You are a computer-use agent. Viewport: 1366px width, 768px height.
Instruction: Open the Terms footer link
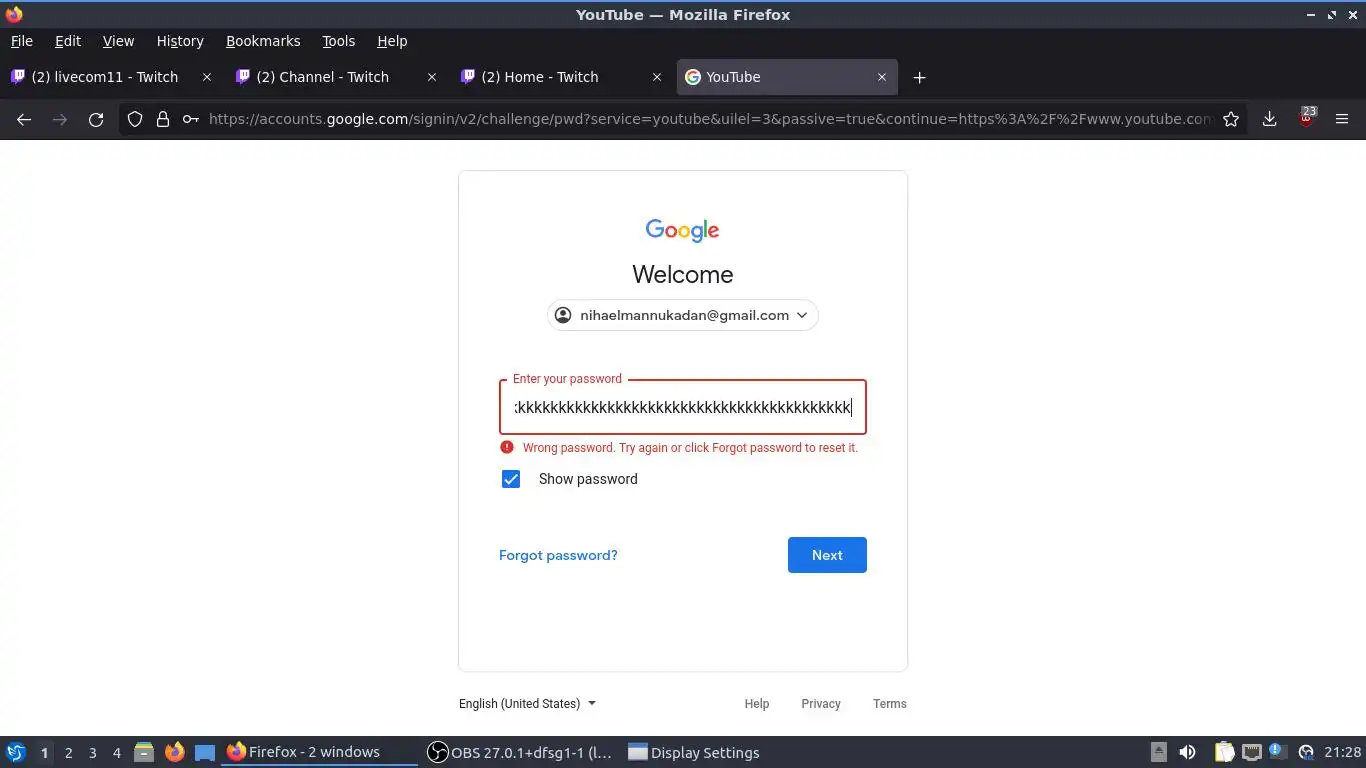pos(890,704)
